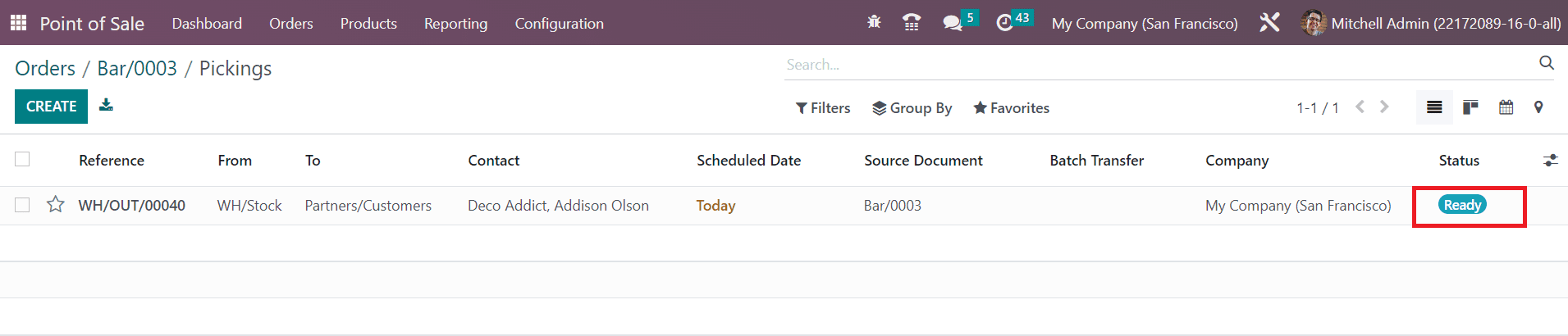Viewport: 1568px width, 336px height.
Task: Tick the checkbox for WH/OUT/00040 row
Action: click(22, 205)
